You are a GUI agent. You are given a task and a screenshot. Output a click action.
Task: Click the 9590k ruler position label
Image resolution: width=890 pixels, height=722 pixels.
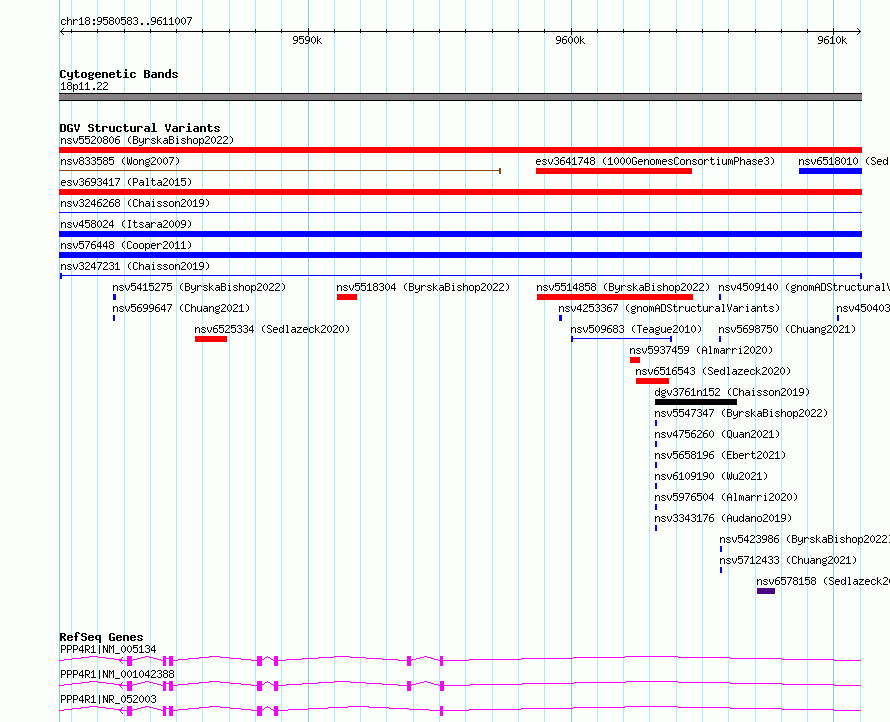pyautogui.click(x=307, y=40)
